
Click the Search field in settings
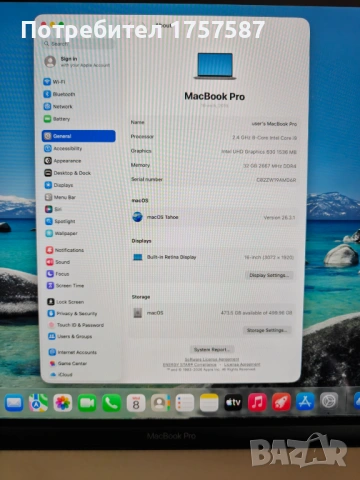[78, 44]
